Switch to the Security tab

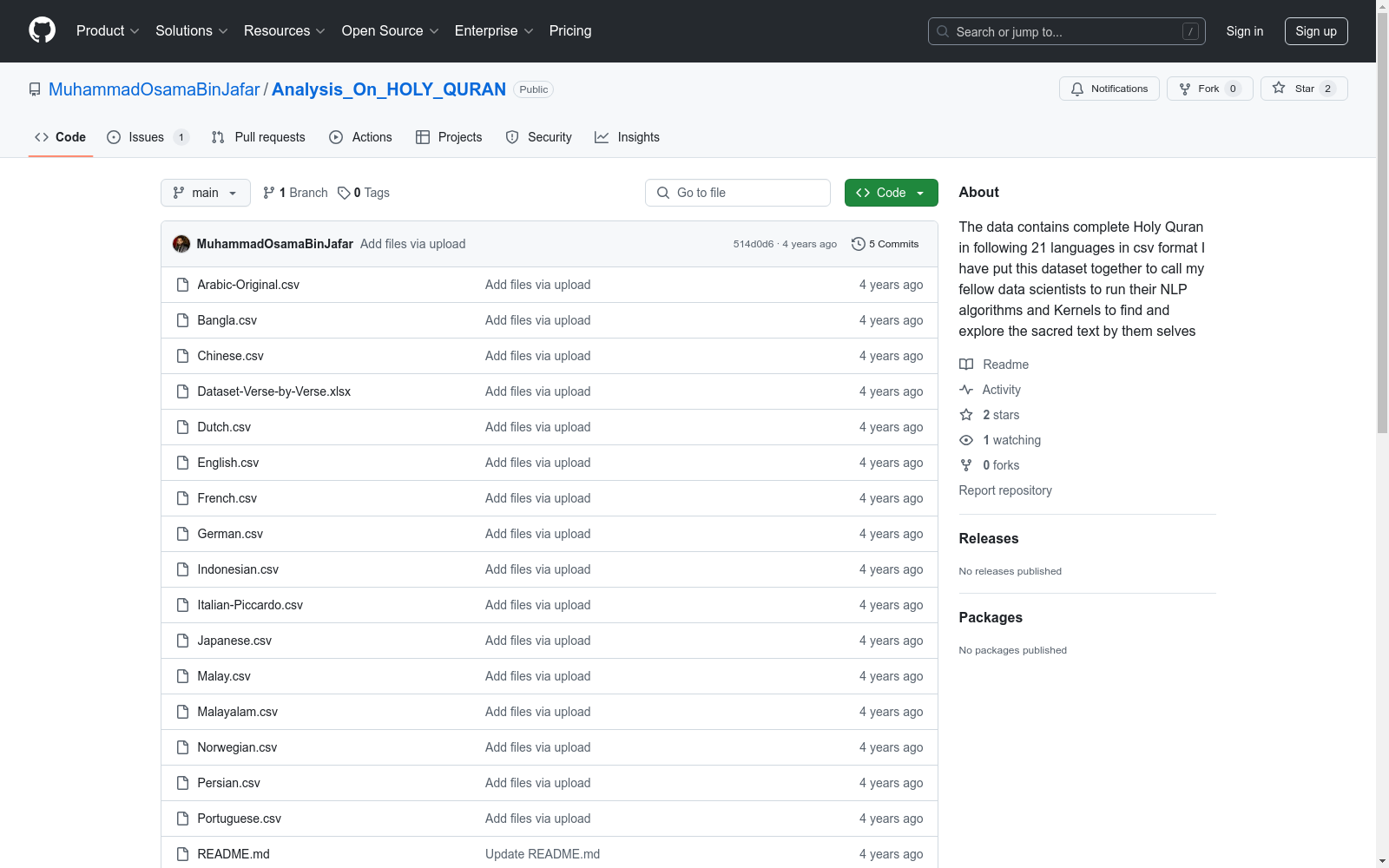(x=538, y=137)
